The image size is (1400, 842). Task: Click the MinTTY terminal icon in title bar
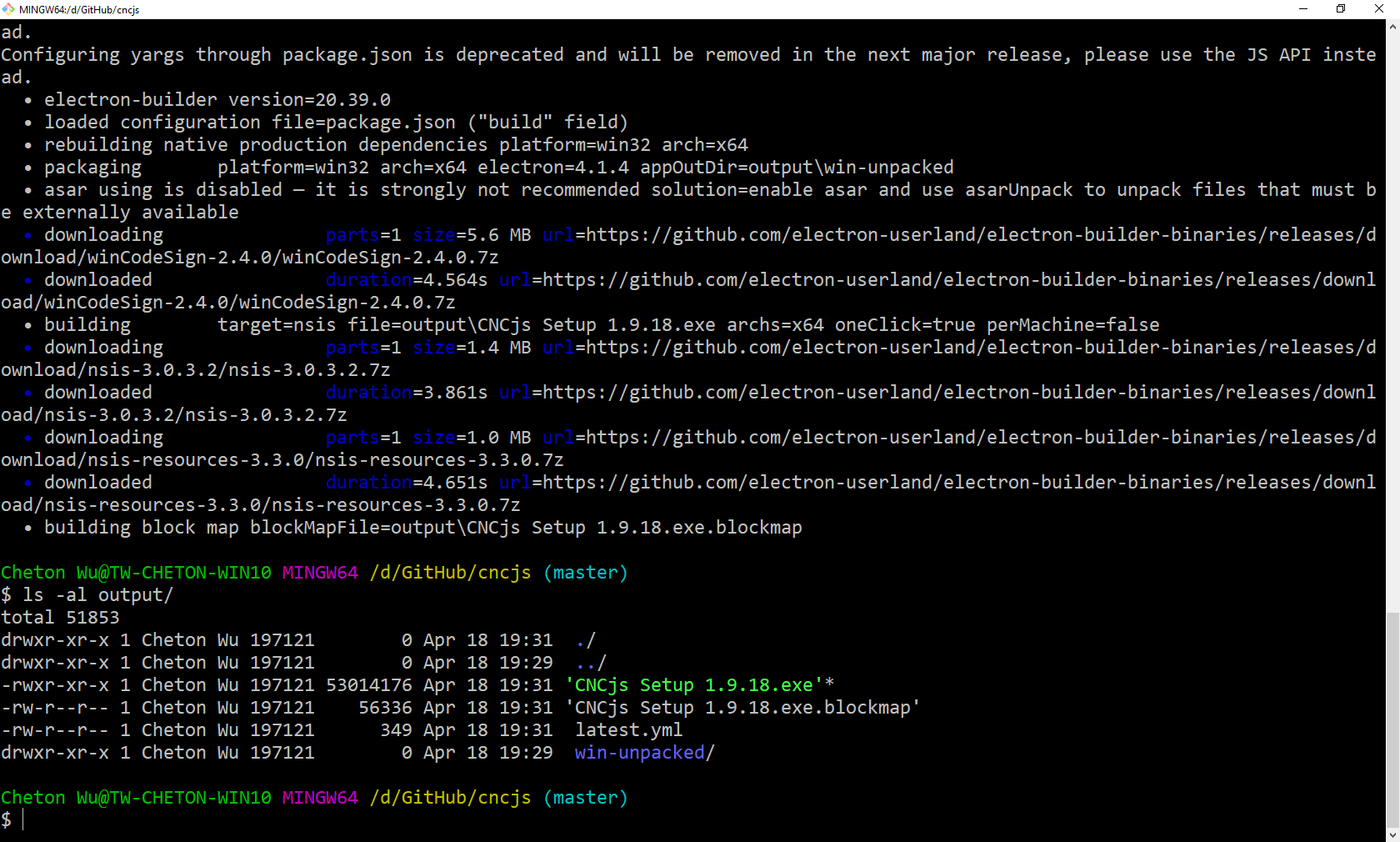pos(8,9)
